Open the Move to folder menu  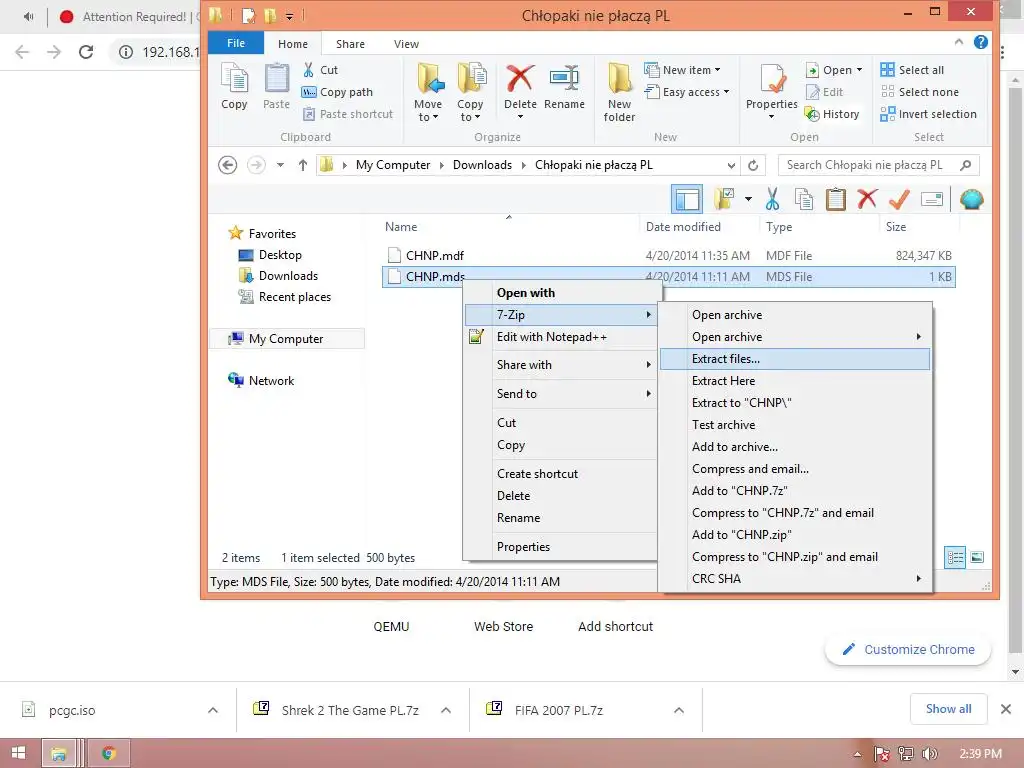click(x=428, y=92)
